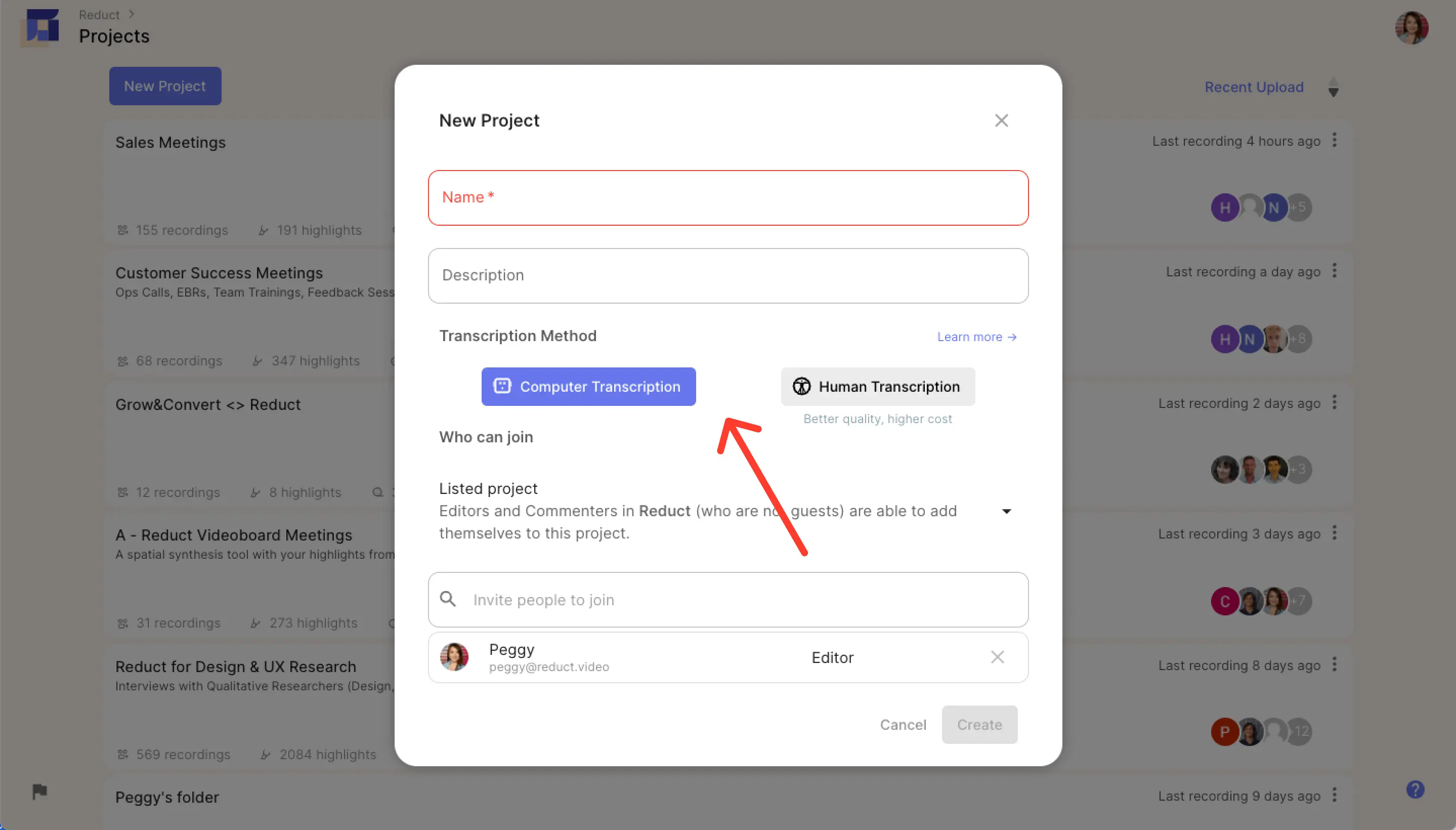
Task: Click Peggy's avatar in member list
Action: pos(454,657)
